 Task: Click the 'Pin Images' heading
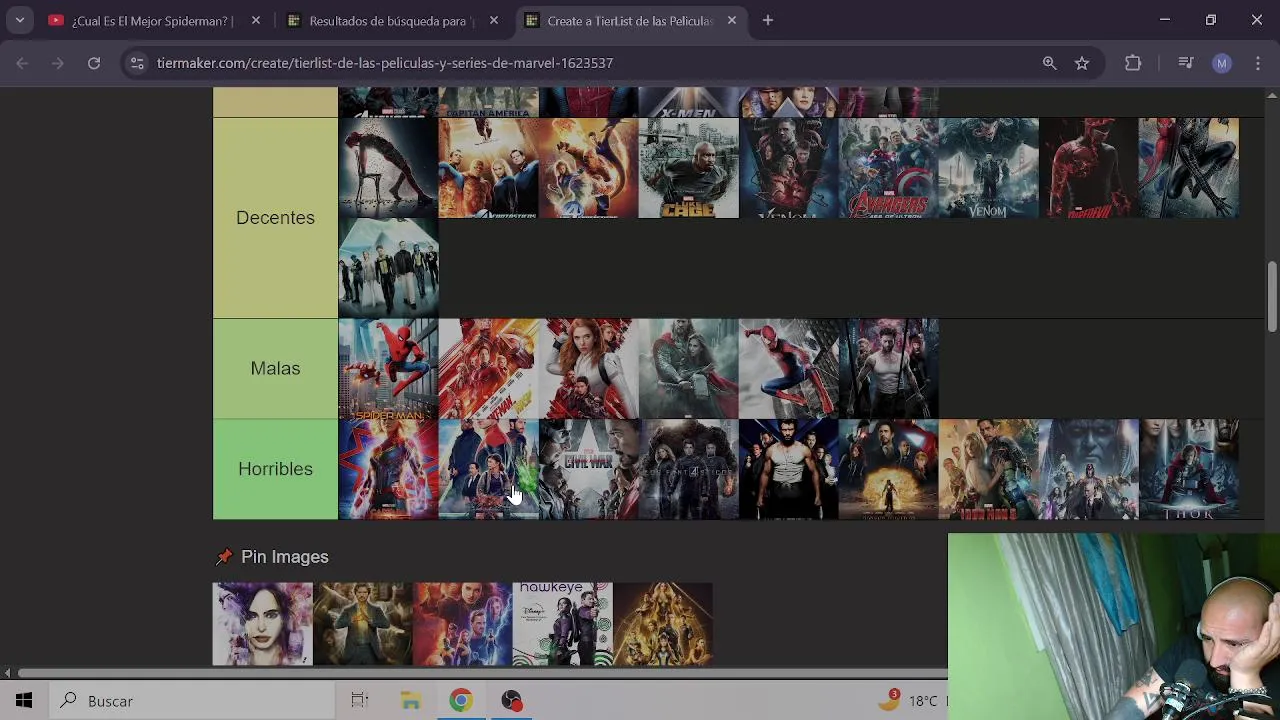click(x=284, y=557)
